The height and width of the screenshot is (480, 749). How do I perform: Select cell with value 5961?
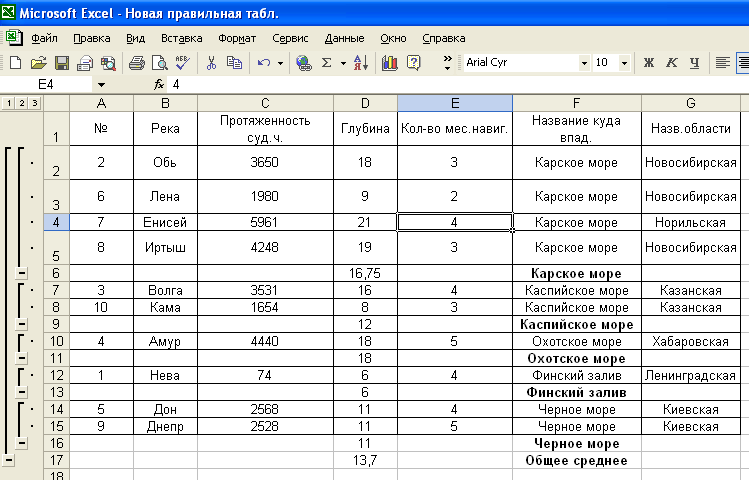[265, 223]
